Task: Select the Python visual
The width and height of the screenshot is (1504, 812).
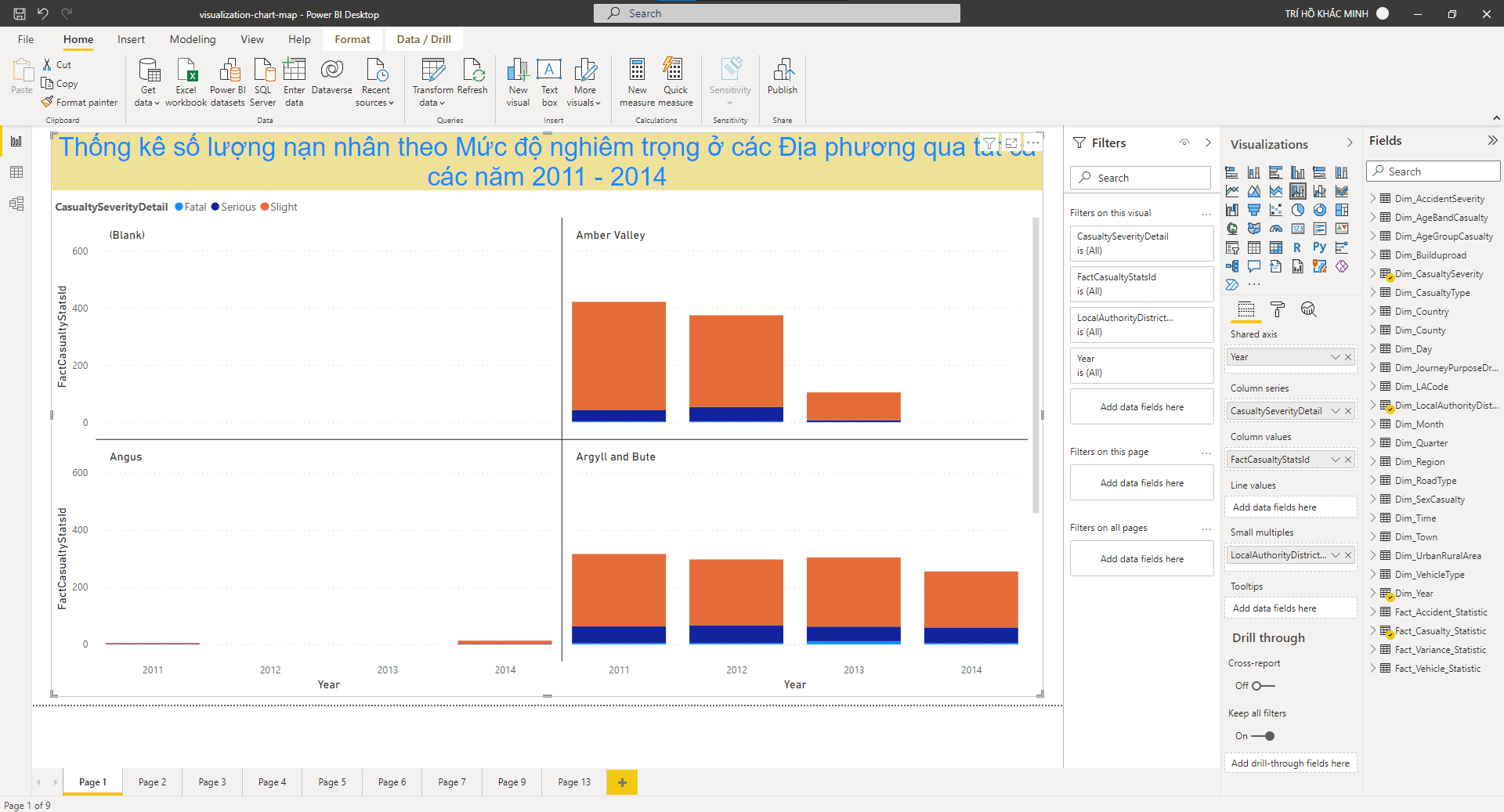Action: 1320,247
